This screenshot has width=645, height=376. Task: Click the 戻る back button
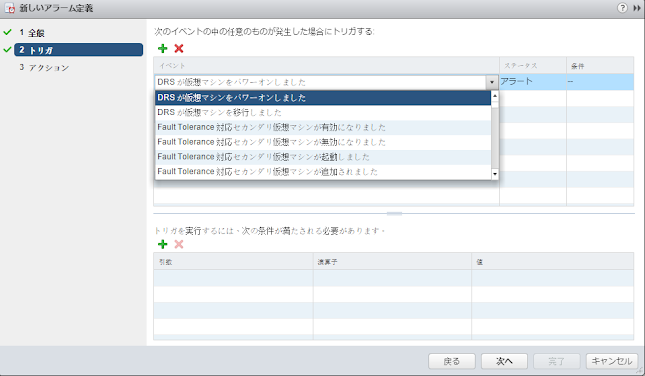click(x=452, y=361)
